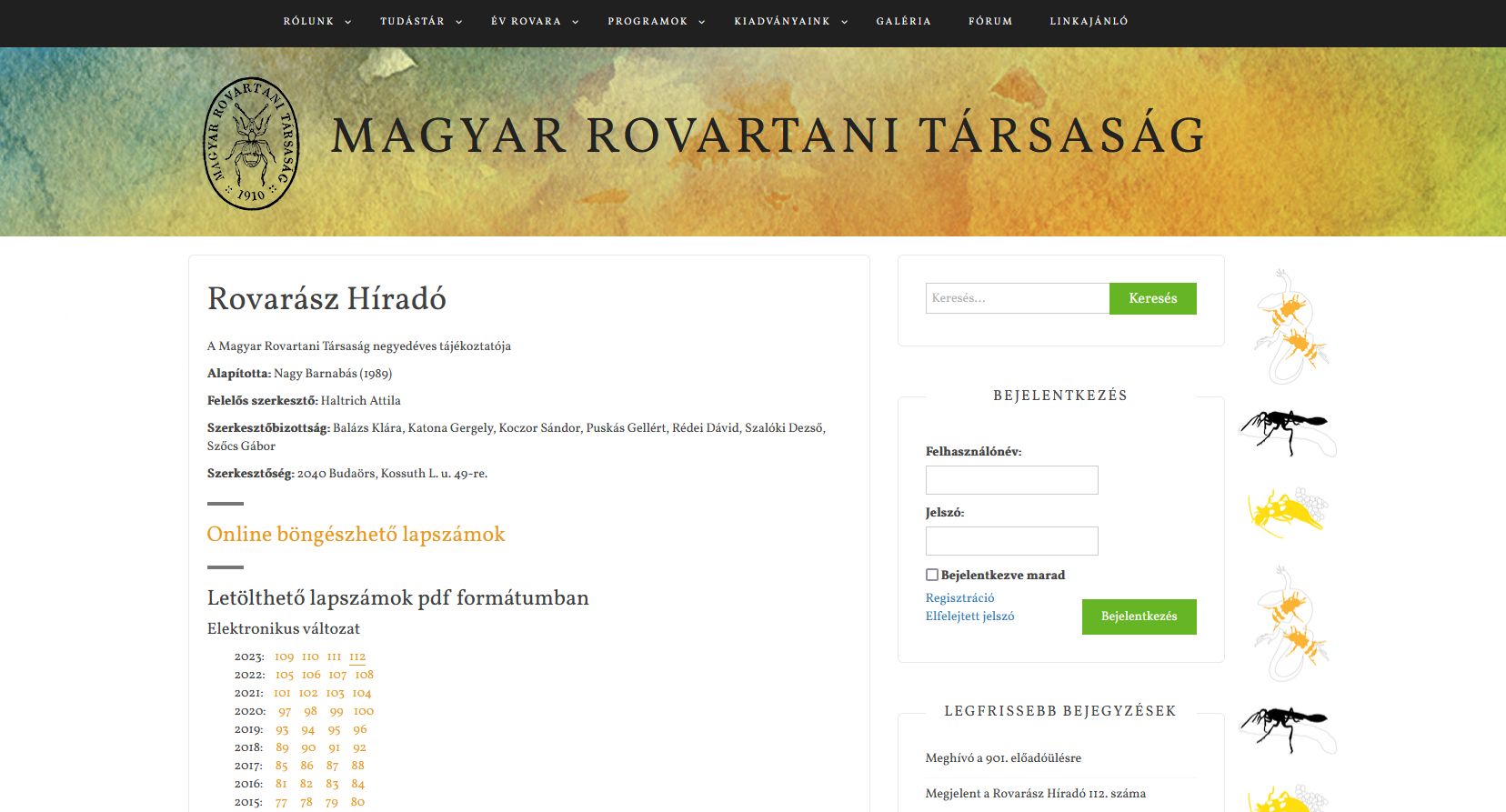This screenshot has height=812, width=1506.
Task: Download issue 82 from 2016
Action: pyautogui.click(x=306, y=784)
